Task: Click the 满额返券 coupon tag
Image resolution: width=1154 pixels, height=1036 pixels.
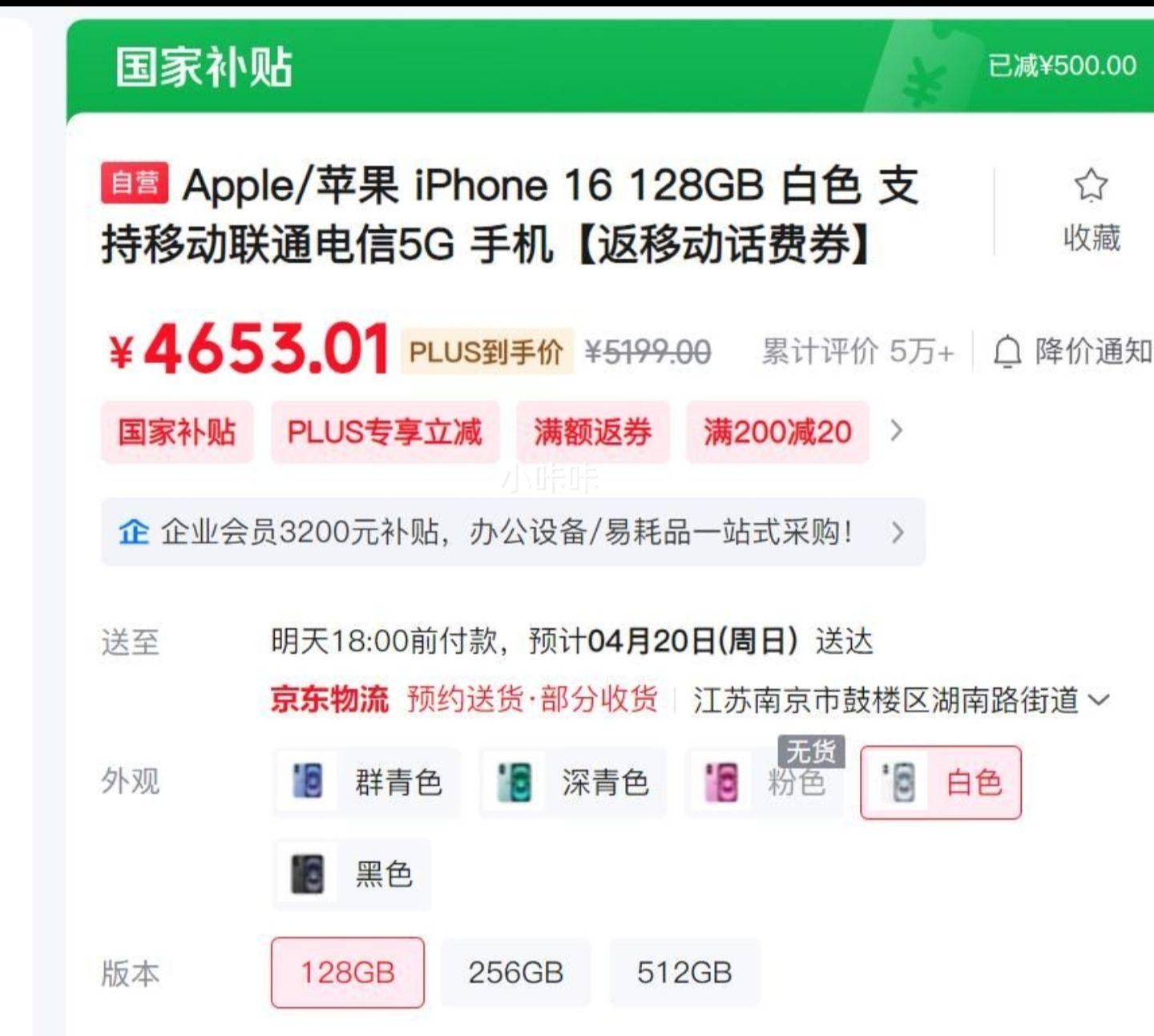Action: 592,433
